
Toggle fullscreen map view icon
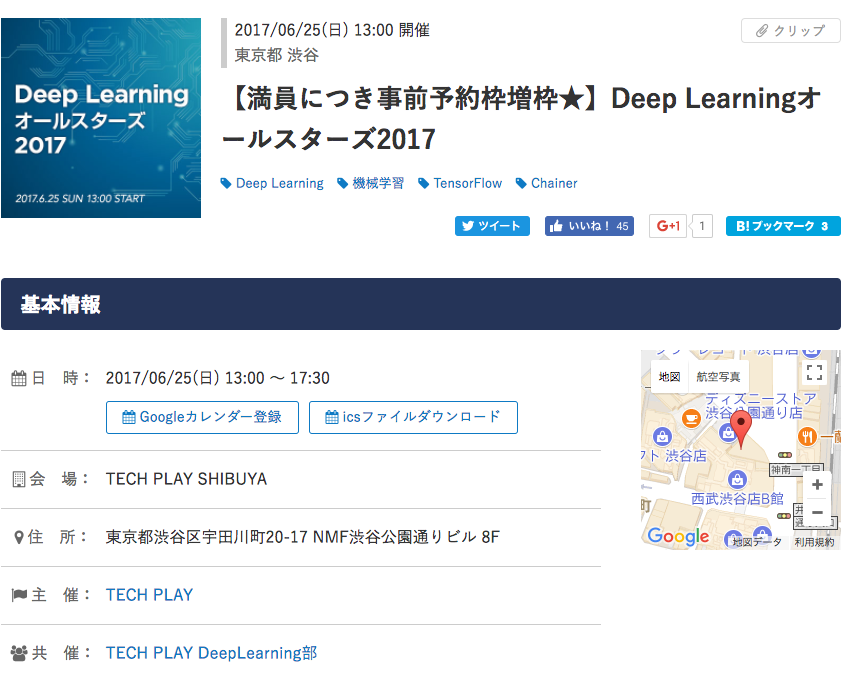tap(814, 373)
